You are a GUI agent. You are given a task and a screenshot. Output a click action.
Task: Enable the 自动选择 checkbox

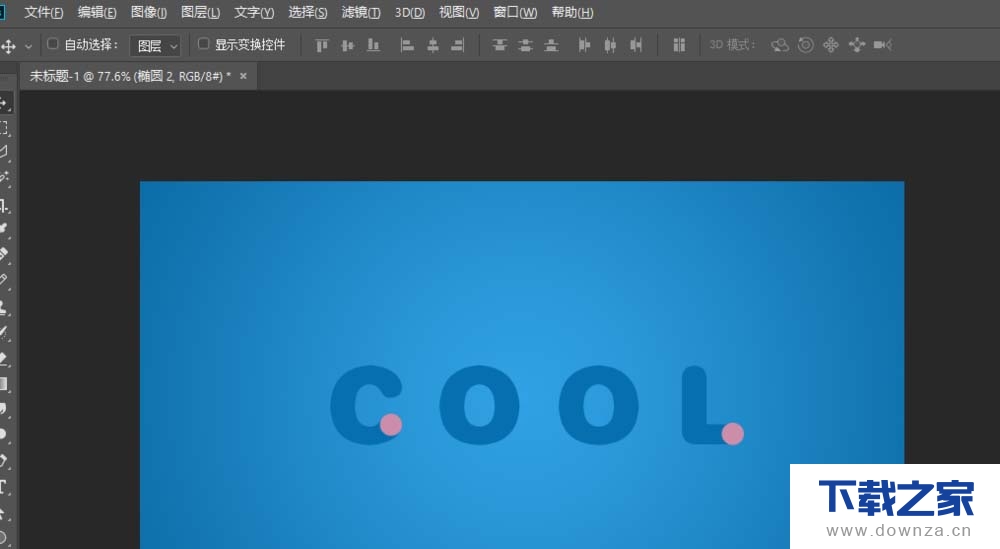point(53,44)
